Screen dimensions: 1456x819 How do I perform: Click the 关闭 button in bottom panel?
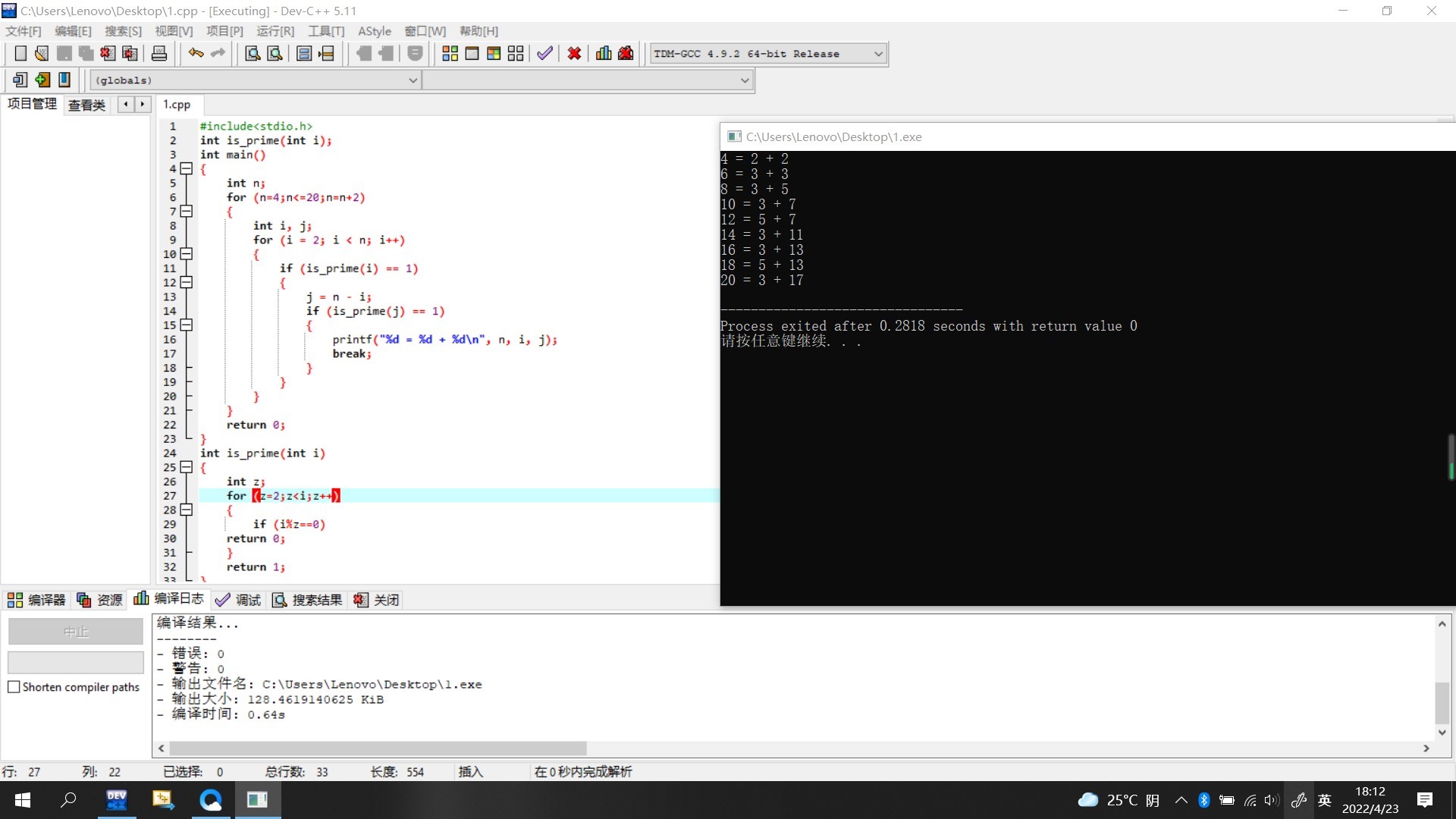click(x=377, y=600)
